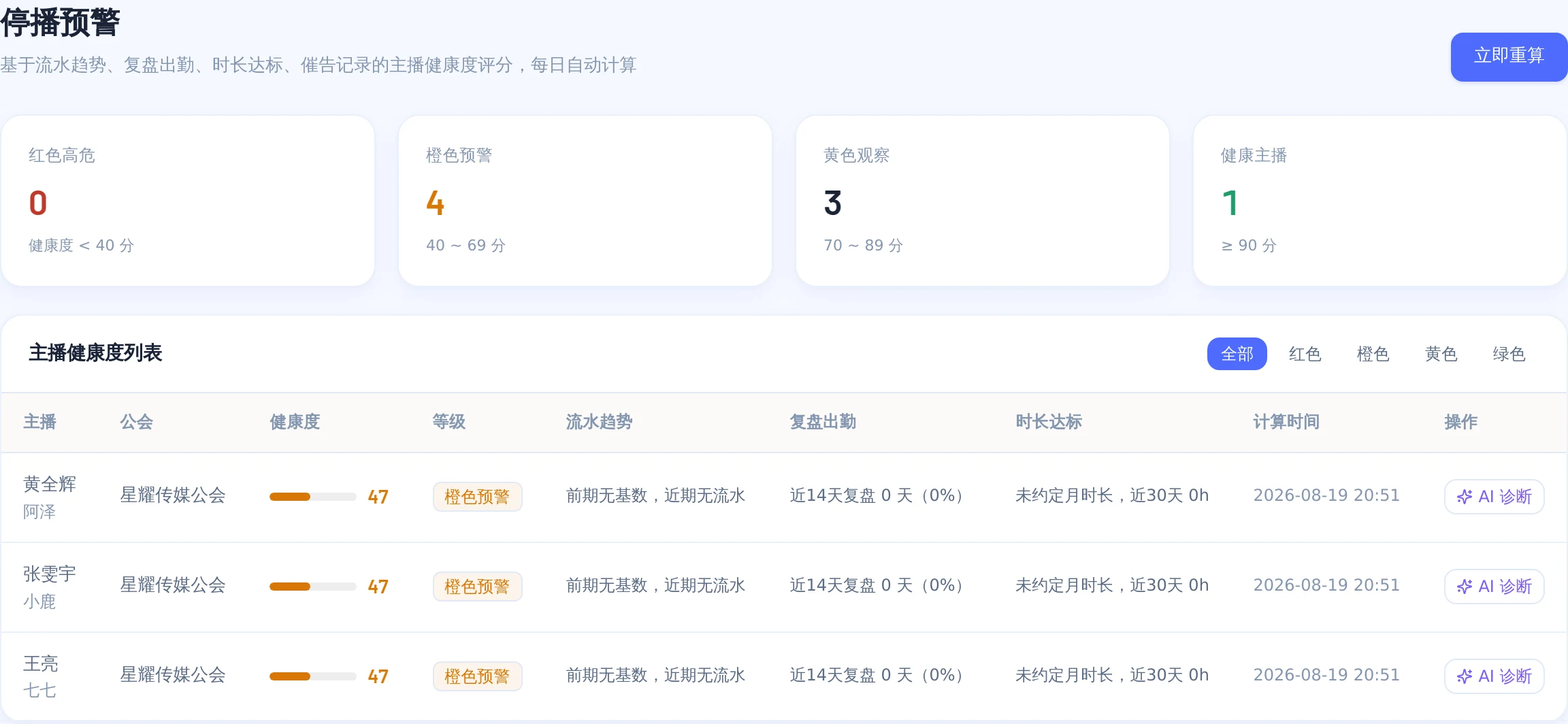This screenshot has width=1568, height=724.
Task: Click the 橙色预警 badge in 张雯宇's row
Action: point(477,587)
